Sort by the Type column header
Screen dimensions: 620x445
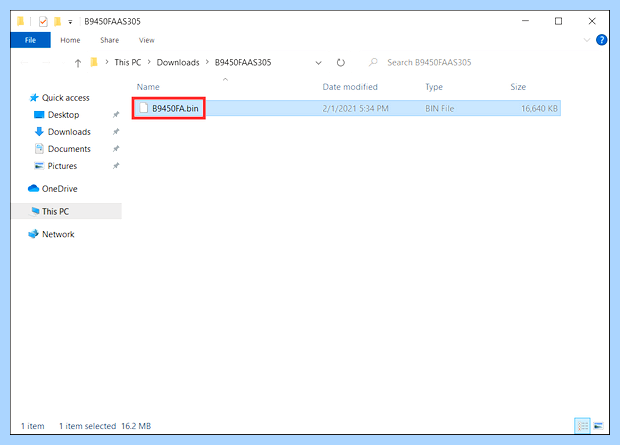(x=434, y=87)
